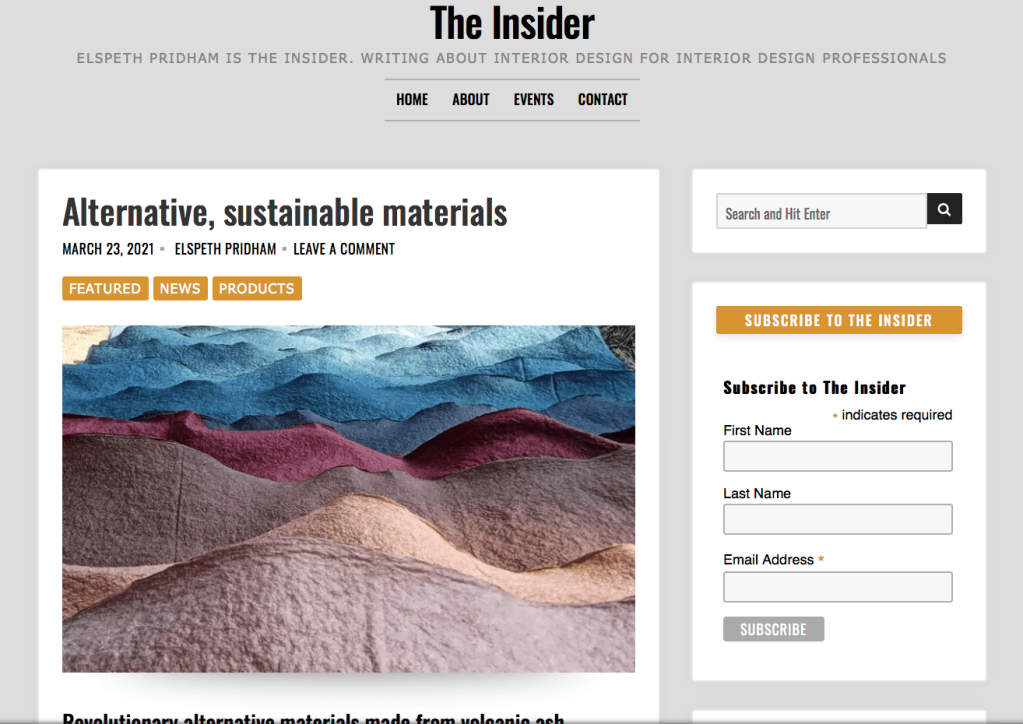Screen dimensions: 1023x724
Task: Open the layered felt materials featured image
Action: [348, 499]
